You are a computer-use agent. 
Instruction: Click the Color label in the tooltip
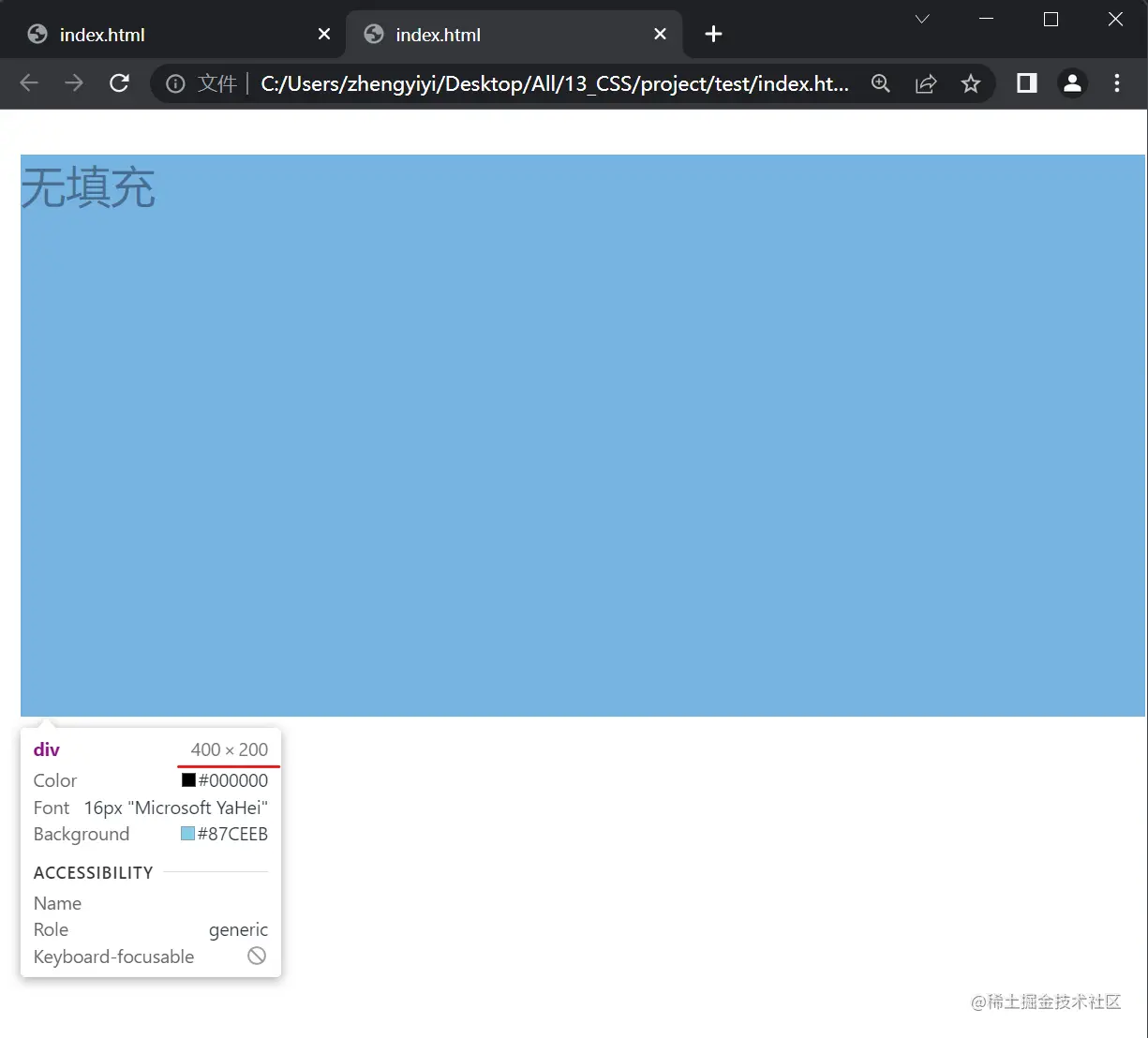point(55,780)
